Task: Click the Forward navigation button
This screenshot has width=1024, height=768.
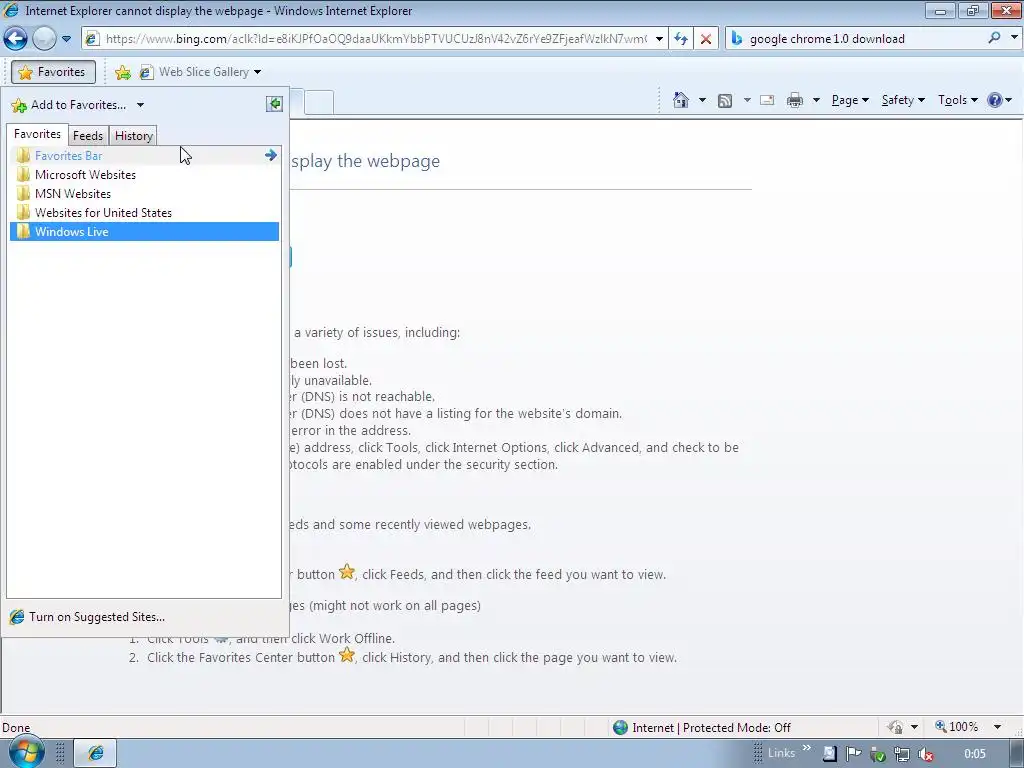Action: point(44,39)
